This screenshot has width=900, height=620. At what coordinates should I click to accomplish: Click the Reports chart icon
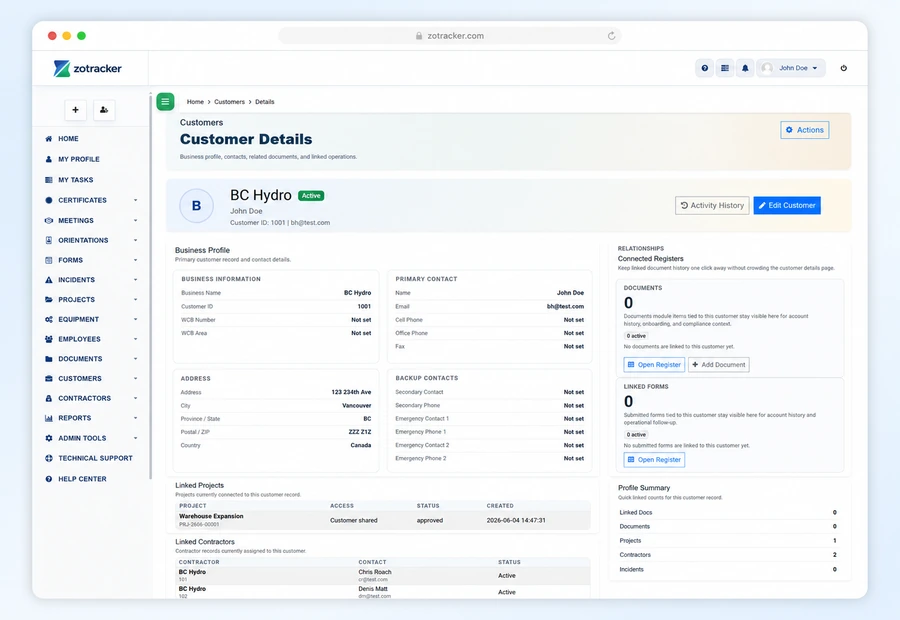[49, 418]
